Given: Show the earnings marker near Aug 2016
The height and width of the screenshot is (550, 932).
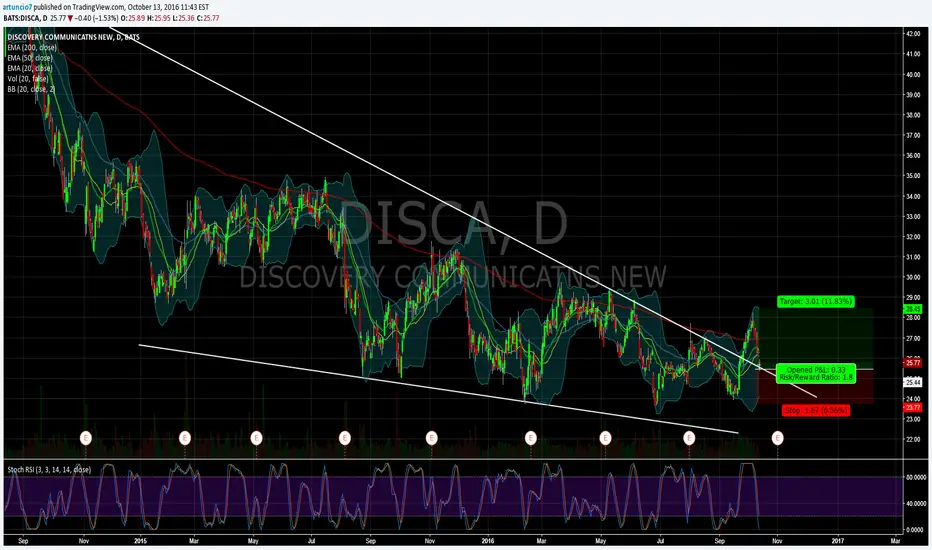Looking at the screenshot, I should point(689,438).
